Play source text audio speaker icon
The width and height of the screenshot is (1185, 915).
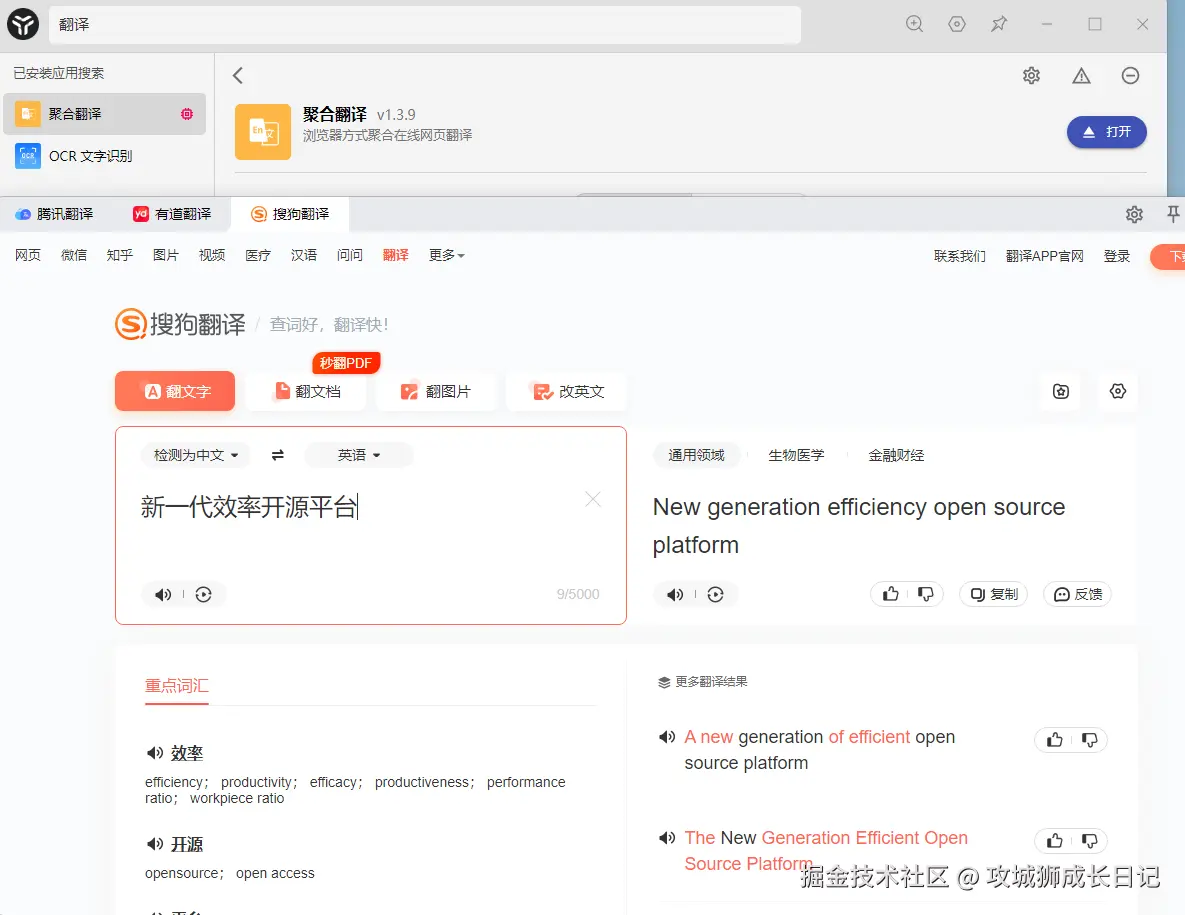tap(163, 595)
